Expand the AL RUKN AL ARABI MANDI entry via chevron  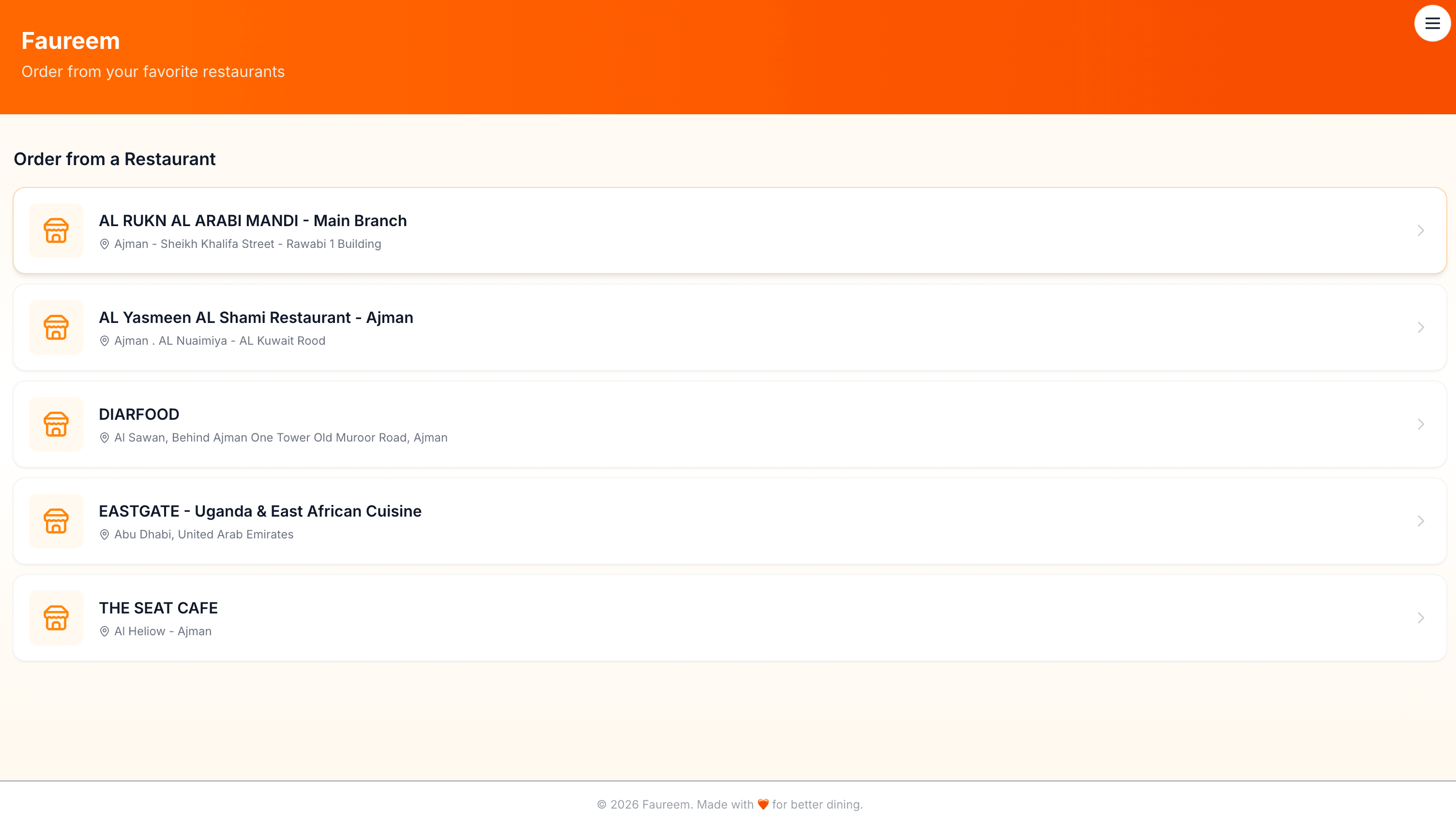(1420, 230)
